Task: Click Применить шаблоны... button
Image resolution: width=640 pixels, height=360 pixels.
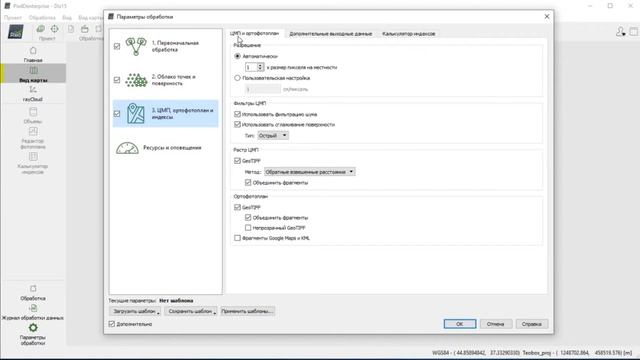Action: [x=247, y=311]
